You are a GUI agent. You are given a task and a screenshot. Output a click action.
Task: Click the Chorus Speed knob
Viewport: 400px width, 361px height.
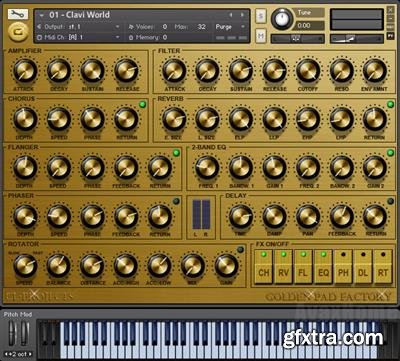point(59,119)
